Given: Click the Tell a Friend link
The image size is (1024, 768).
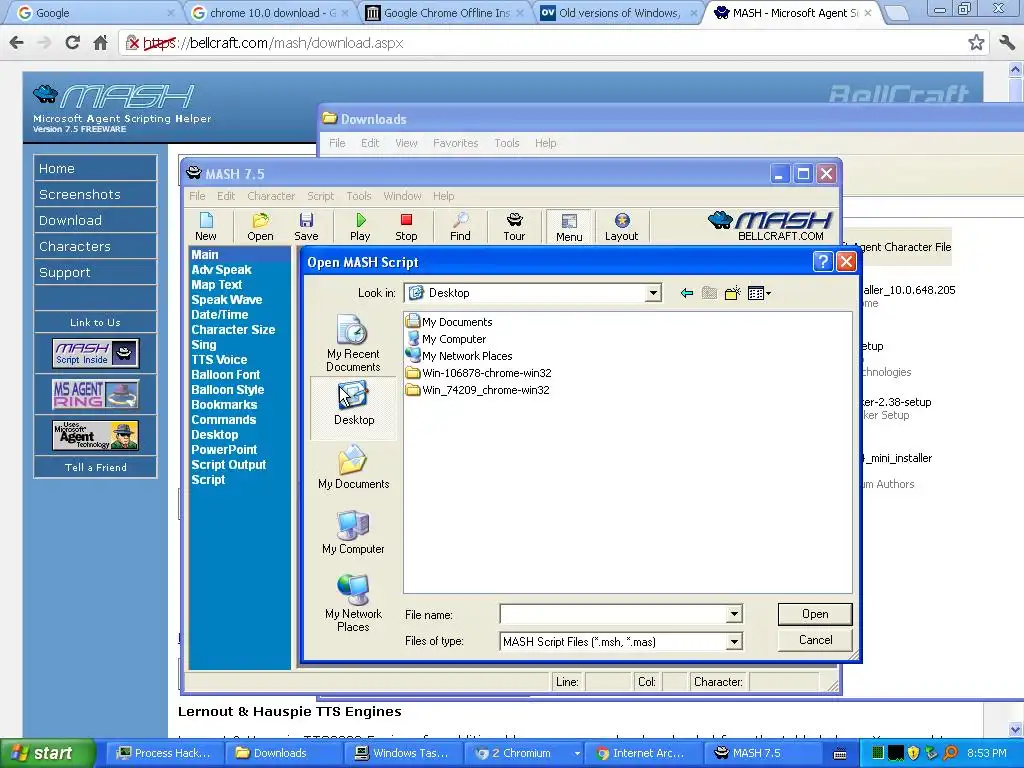Looking at the screenshot, I should pos(95,468).
